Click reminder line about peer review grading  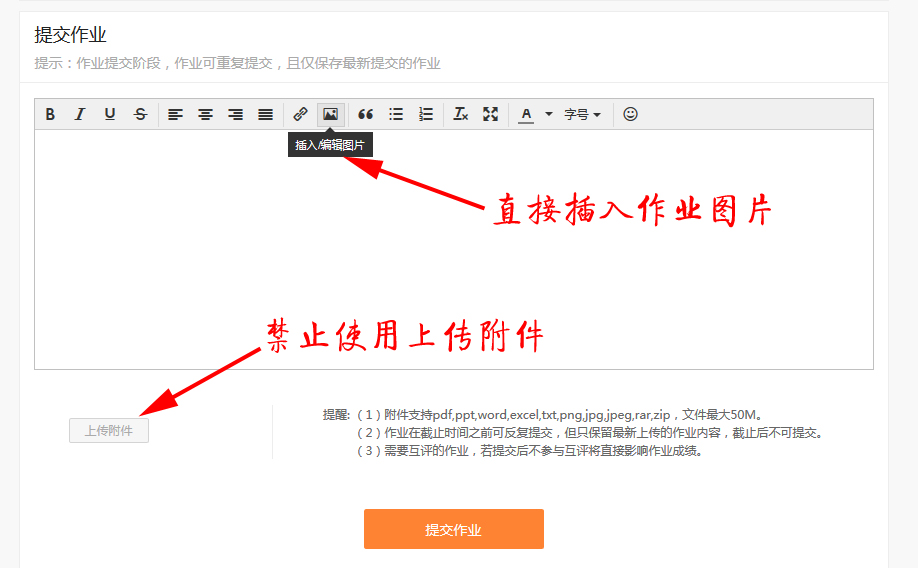coord(529,451)
